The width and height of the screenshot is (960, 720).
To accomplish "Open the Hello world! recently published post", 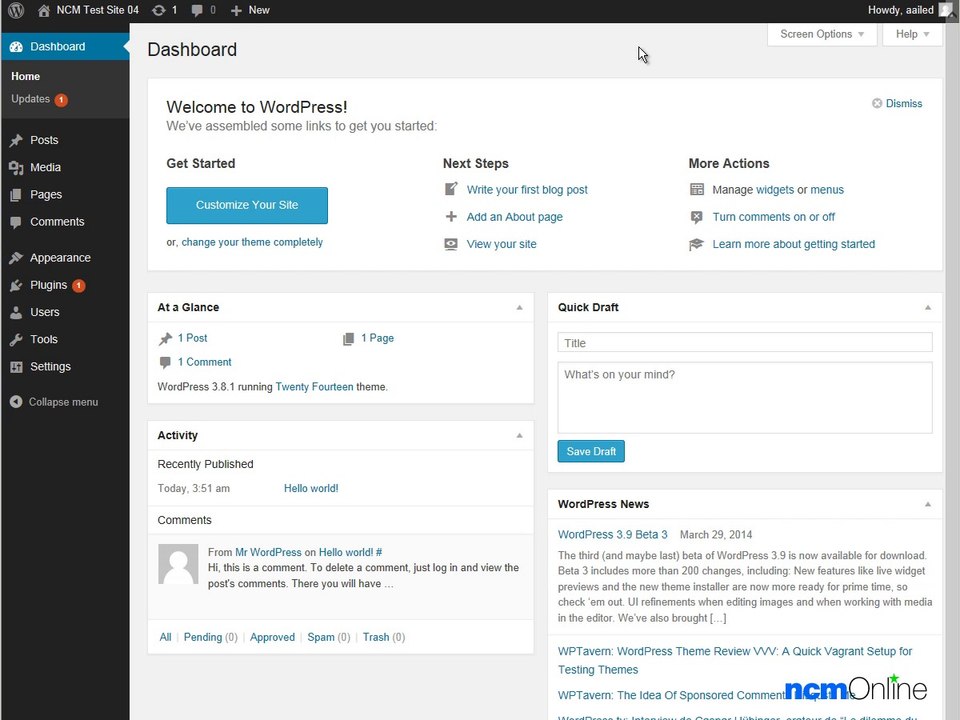I will (x=311, y=489).
